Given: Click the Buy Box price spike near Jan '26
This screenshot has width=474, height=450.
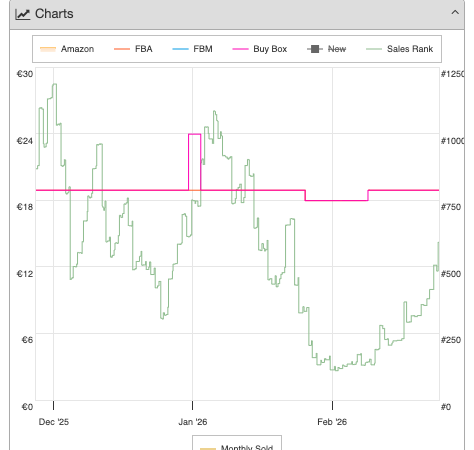Looking at the screenshot, I should [195, 134].
